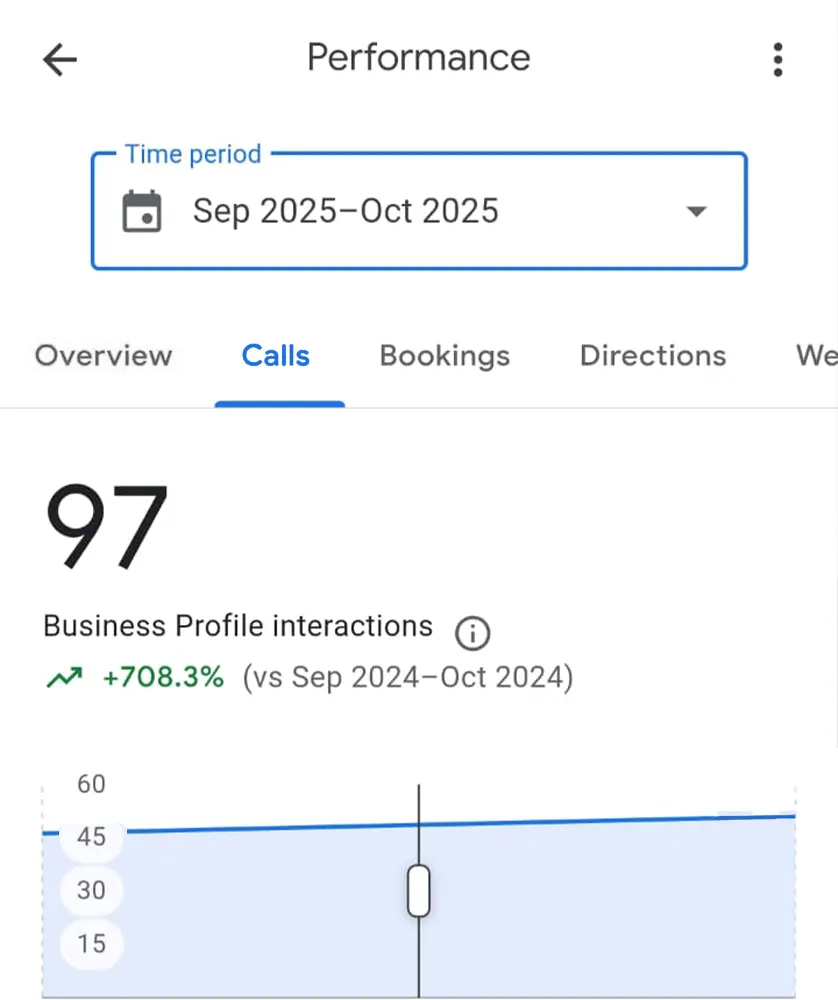Click the chart's vertical slider handle
The height and width of the screenshot is (1000, 838).
pos(418,891)
